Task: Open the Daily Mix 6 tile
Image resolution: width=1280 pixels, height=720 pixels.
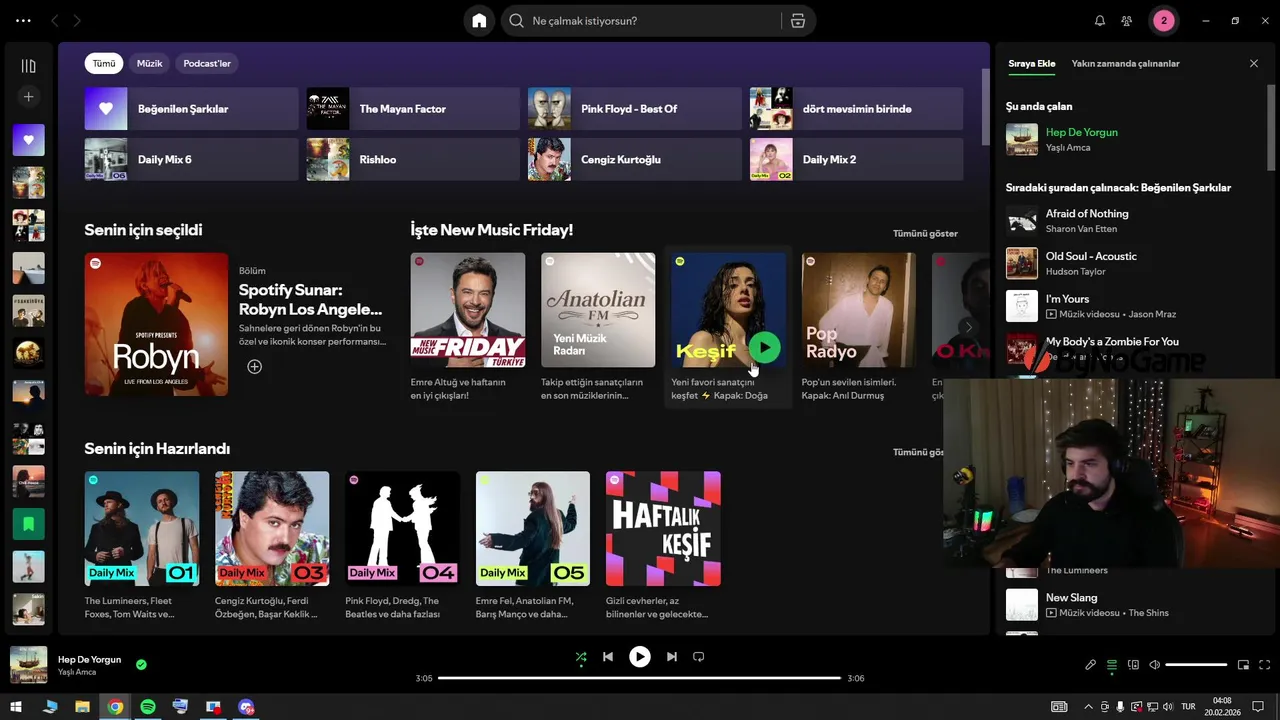Action: (x=191, y=159)
